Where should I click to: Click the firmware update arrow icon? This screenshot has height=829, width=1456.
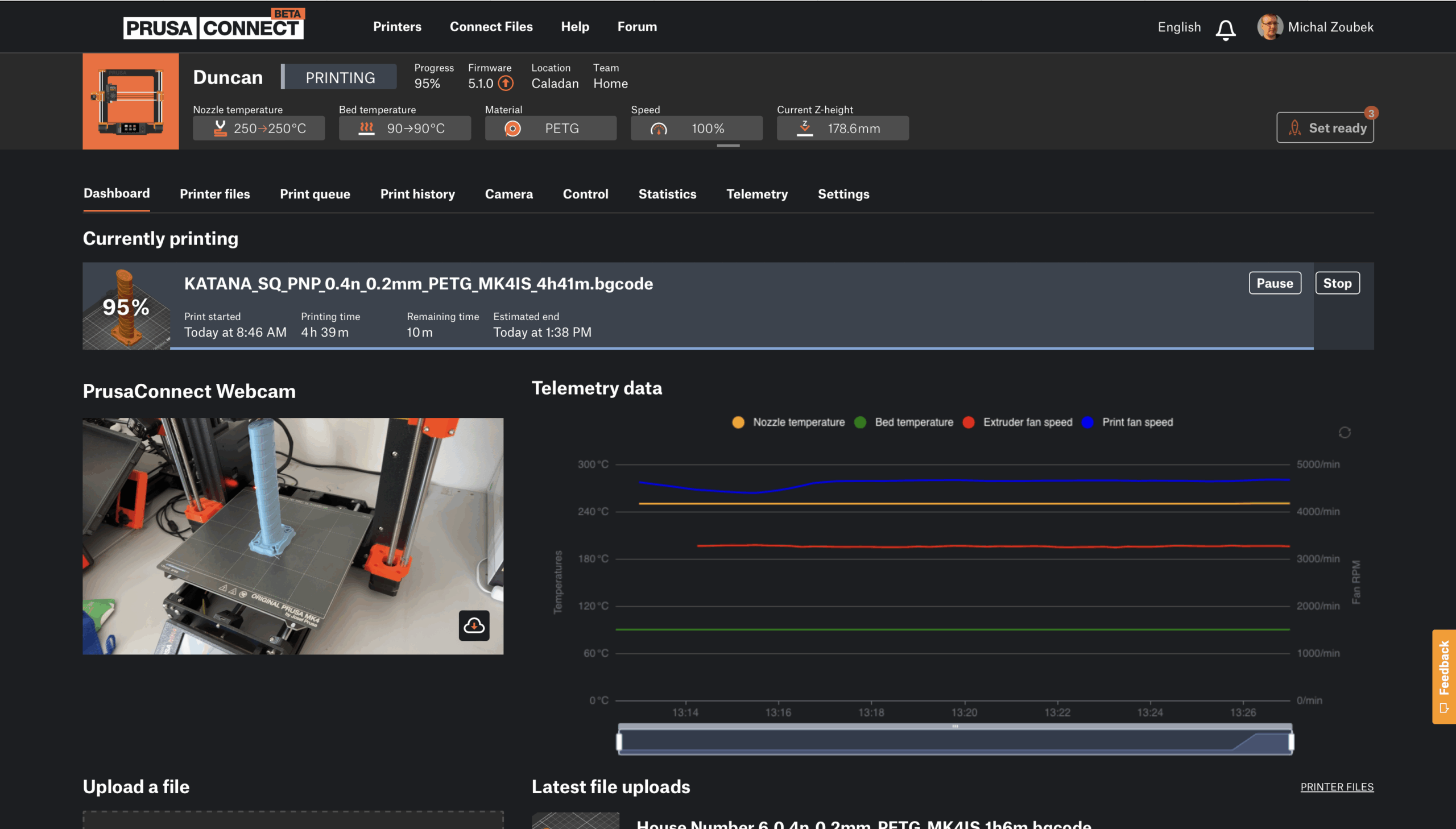(x=506, y=83)
